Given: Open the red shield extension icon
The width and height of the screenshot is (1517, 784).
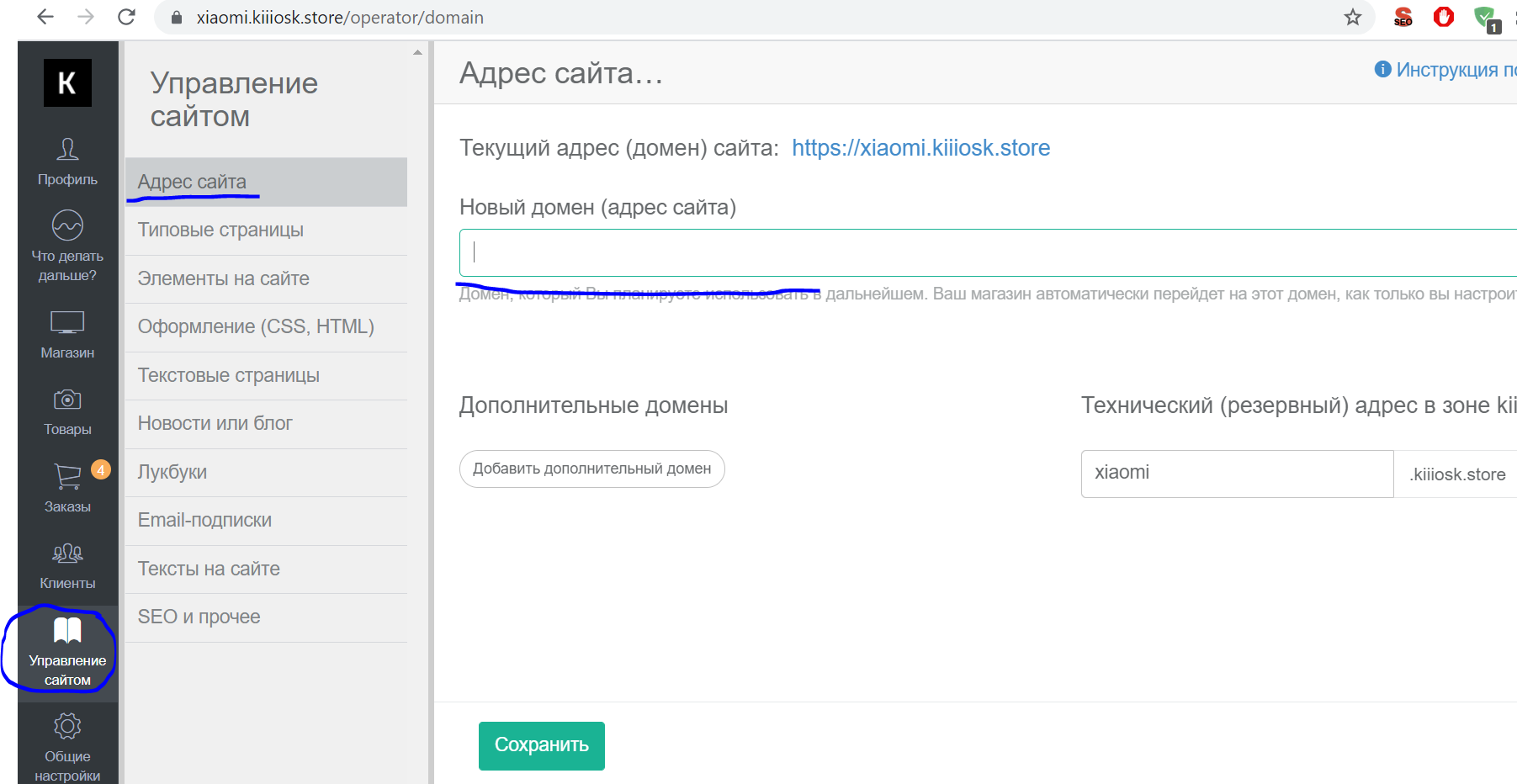Looking at the screenshot, I should 1444,17.
